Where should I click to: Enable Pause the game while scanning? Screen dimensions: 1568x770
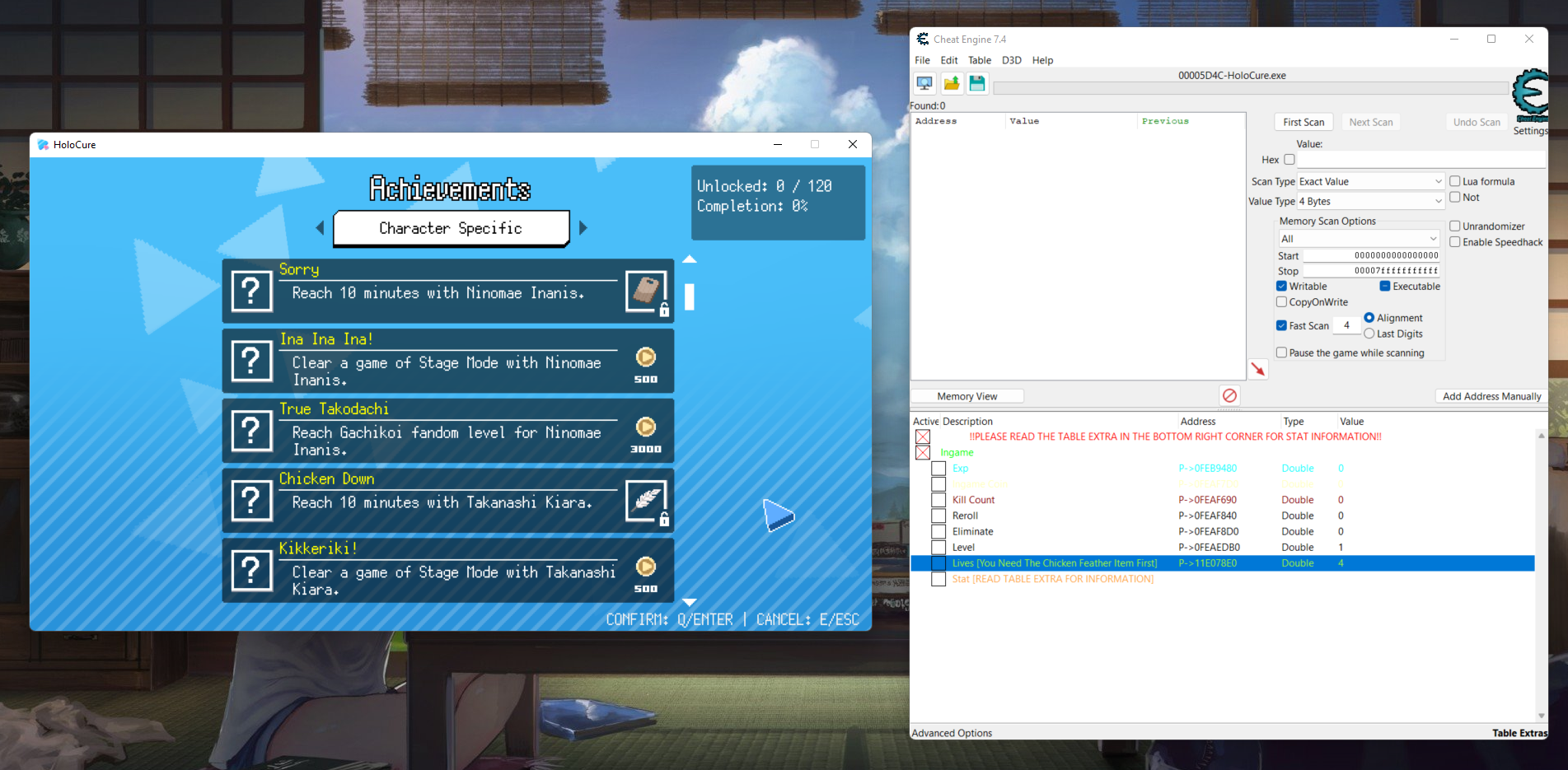1281,352
